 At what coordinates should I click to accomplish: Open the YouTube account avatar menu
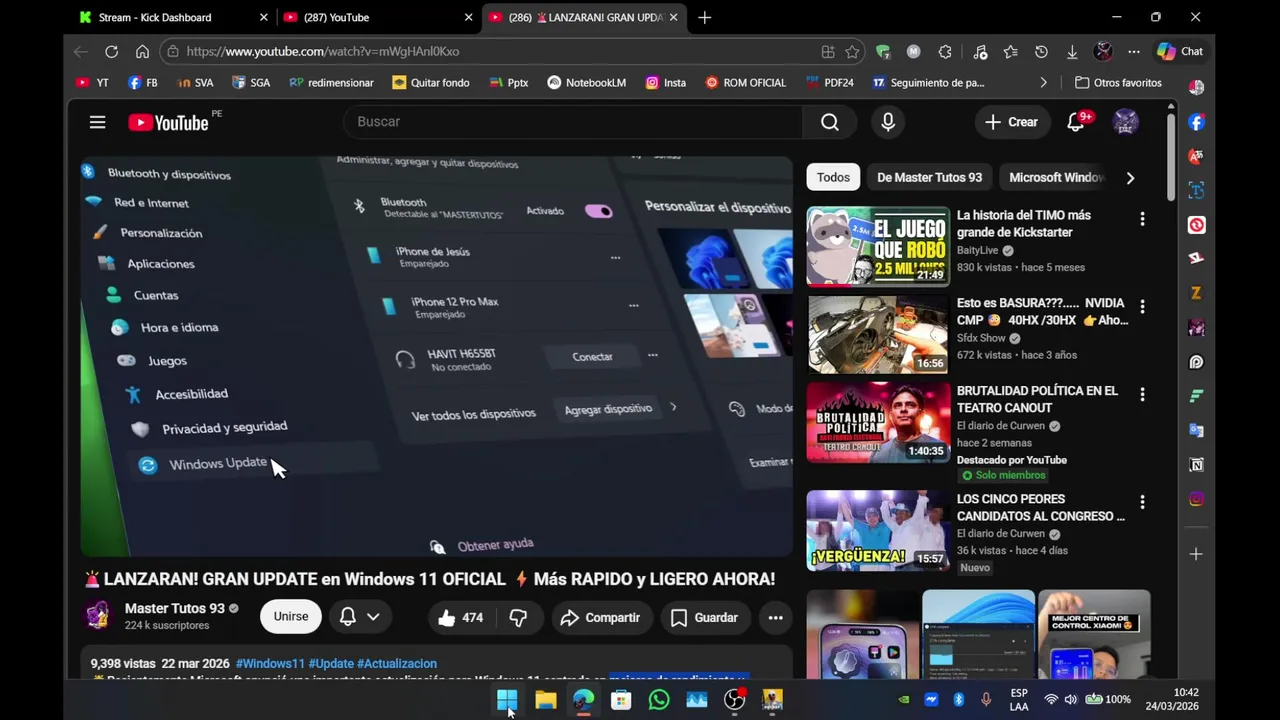(1126, 122)
